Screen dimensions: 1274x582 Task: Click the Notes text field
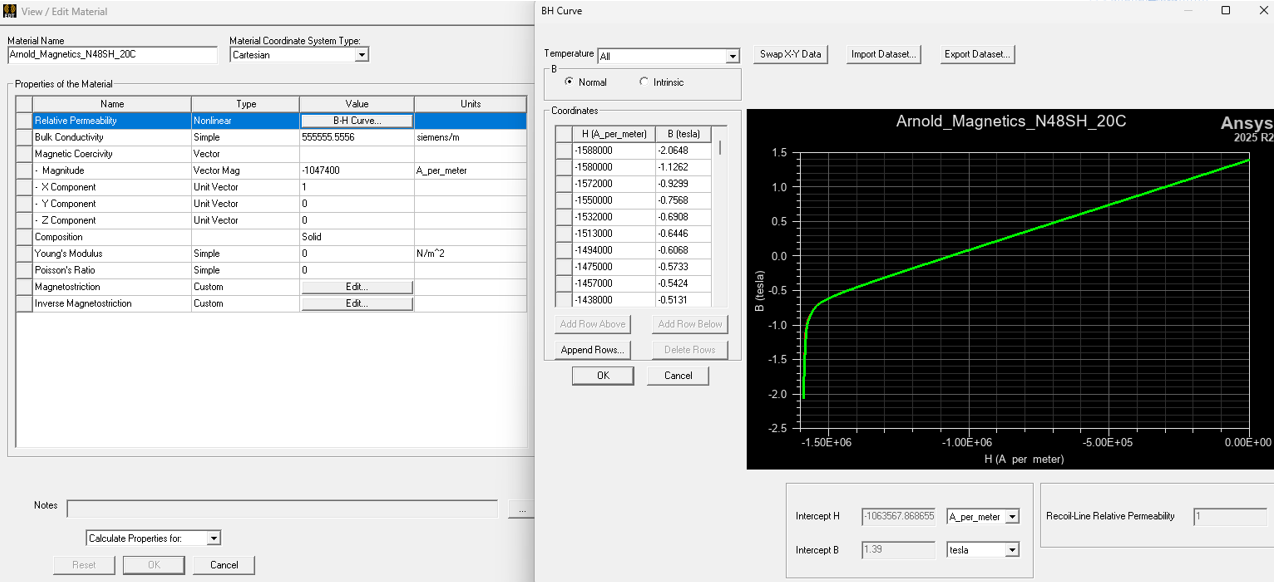tap(282, 509)
